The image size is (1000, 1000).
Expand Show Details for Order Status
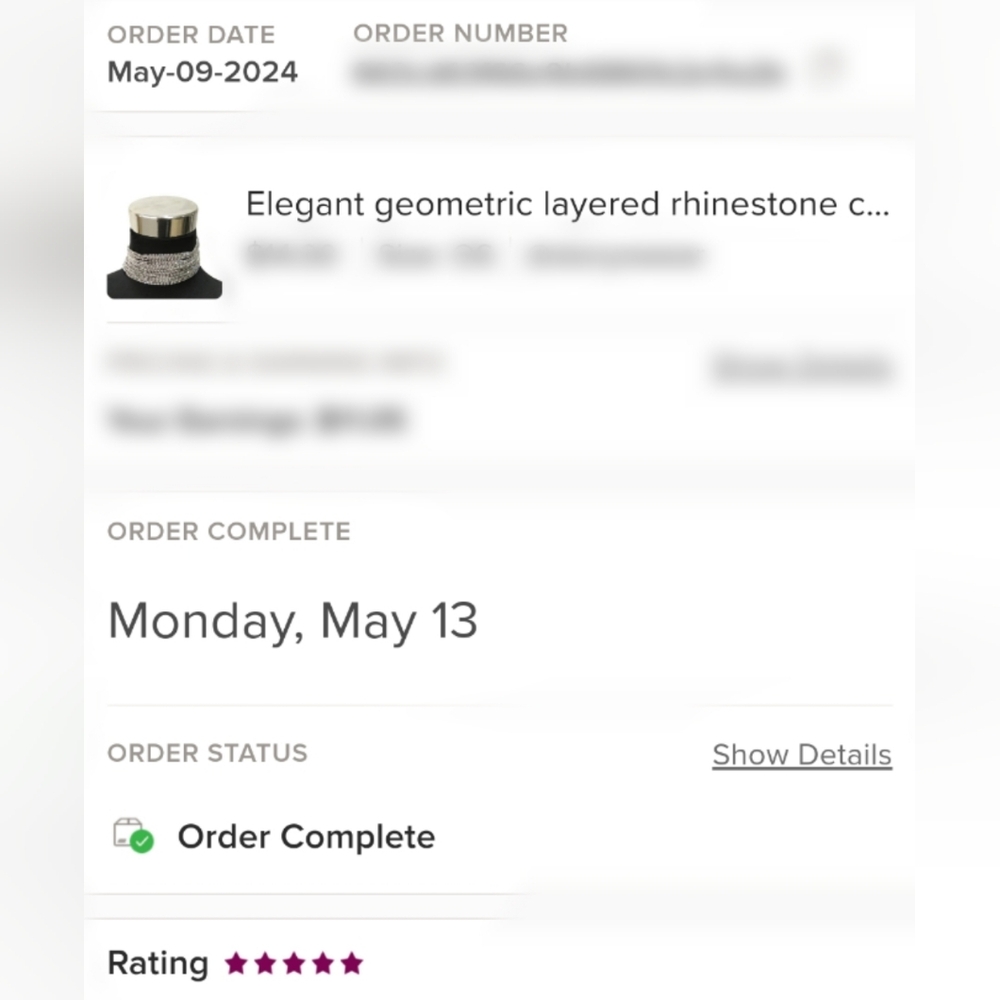tap(801, 755)
